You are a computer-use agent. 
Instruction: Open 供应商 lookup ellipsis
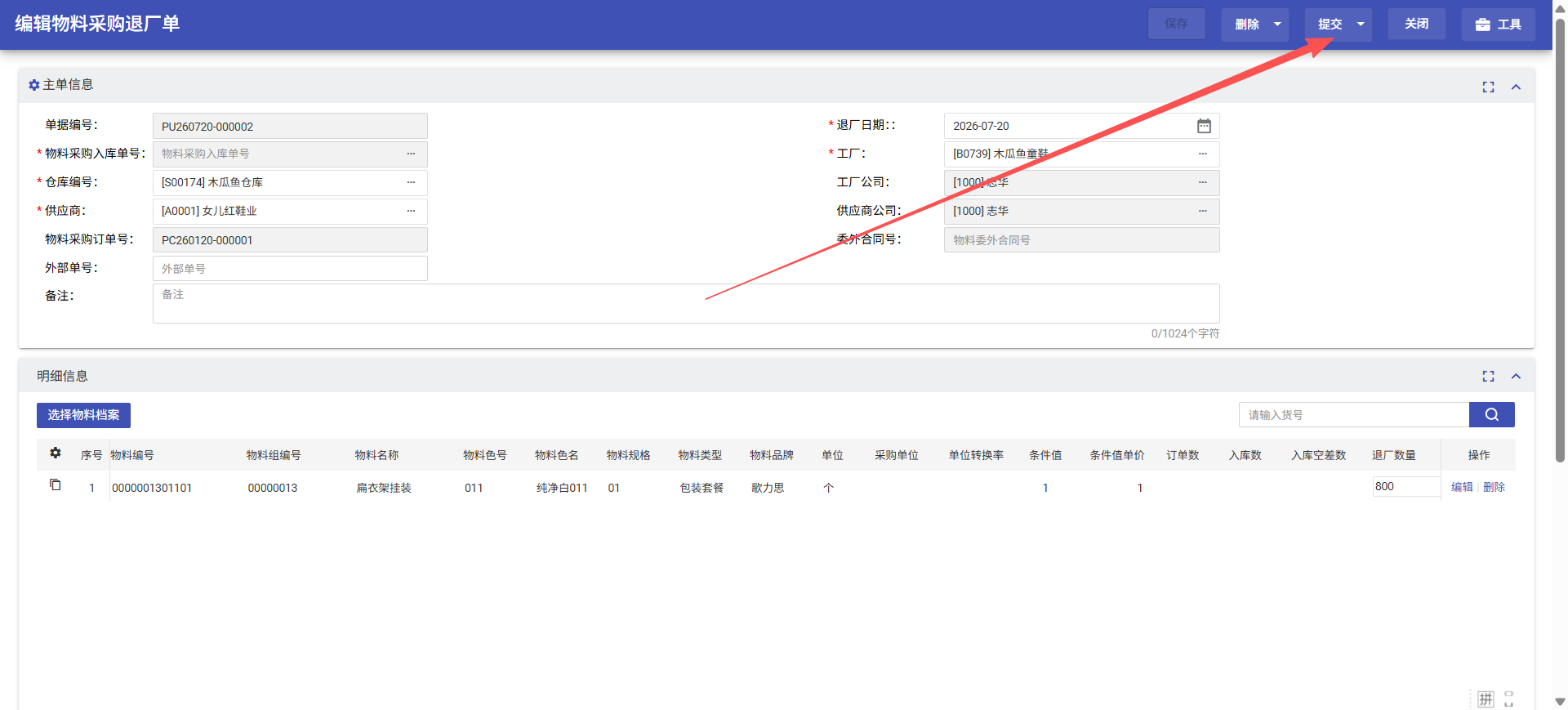(x=411, y=211)
